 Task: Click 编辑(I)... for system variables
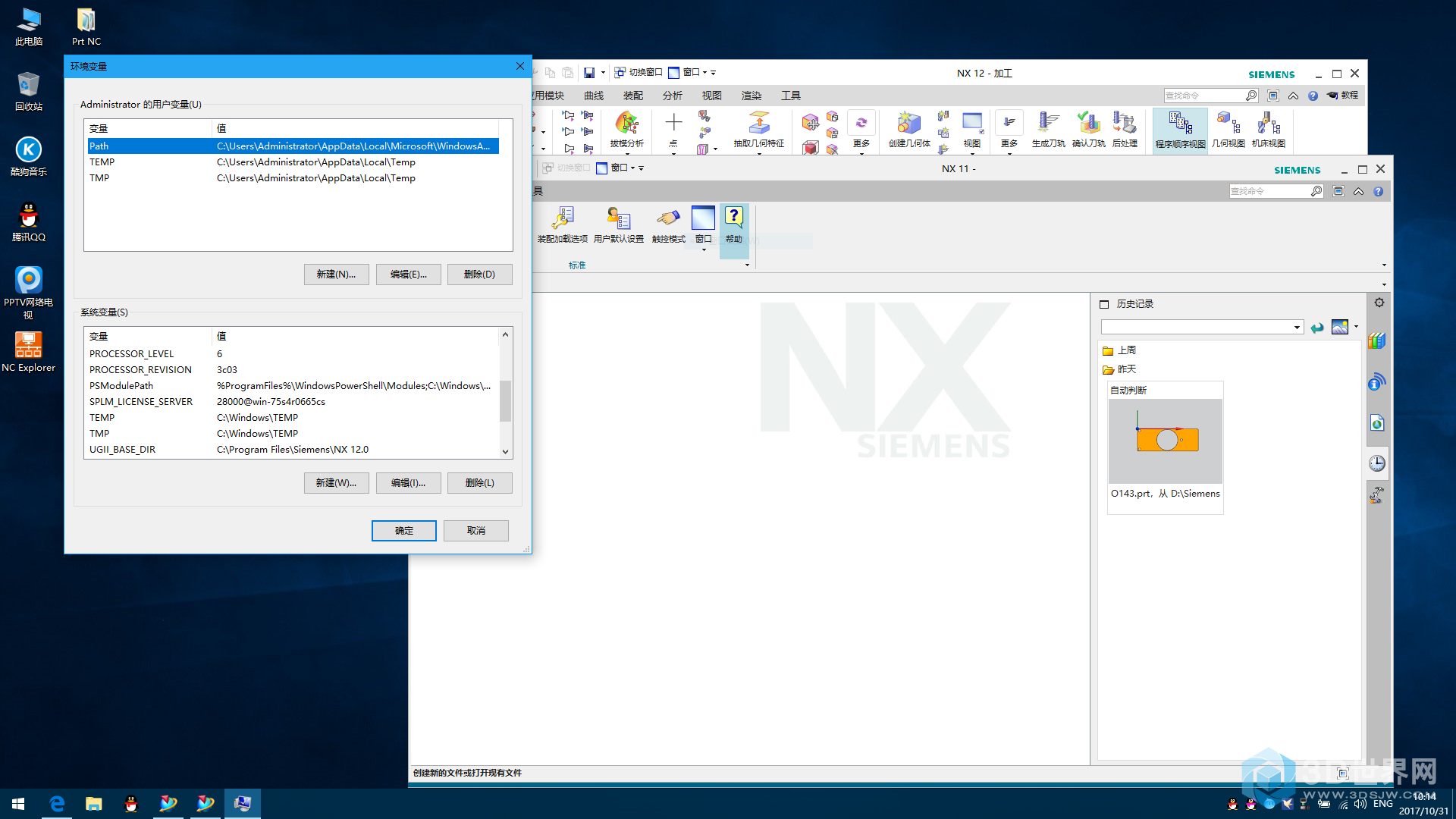[408, 483]
